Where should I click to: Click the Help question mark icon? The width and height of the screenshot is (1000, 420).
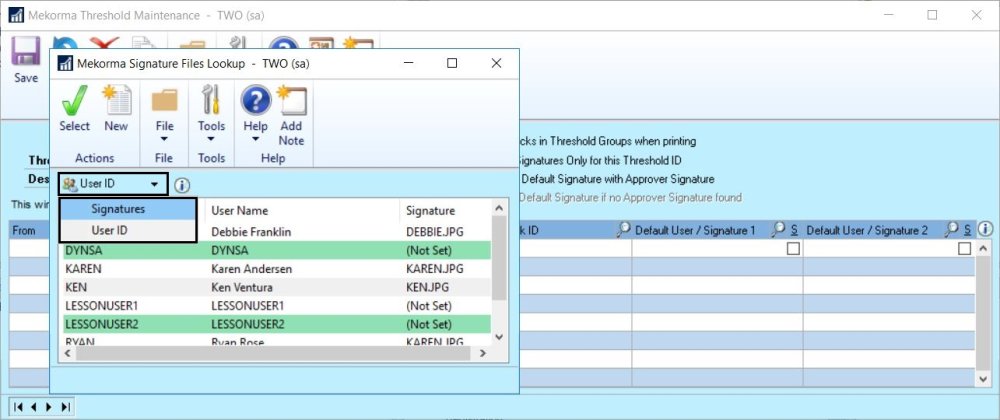point(255,101)
